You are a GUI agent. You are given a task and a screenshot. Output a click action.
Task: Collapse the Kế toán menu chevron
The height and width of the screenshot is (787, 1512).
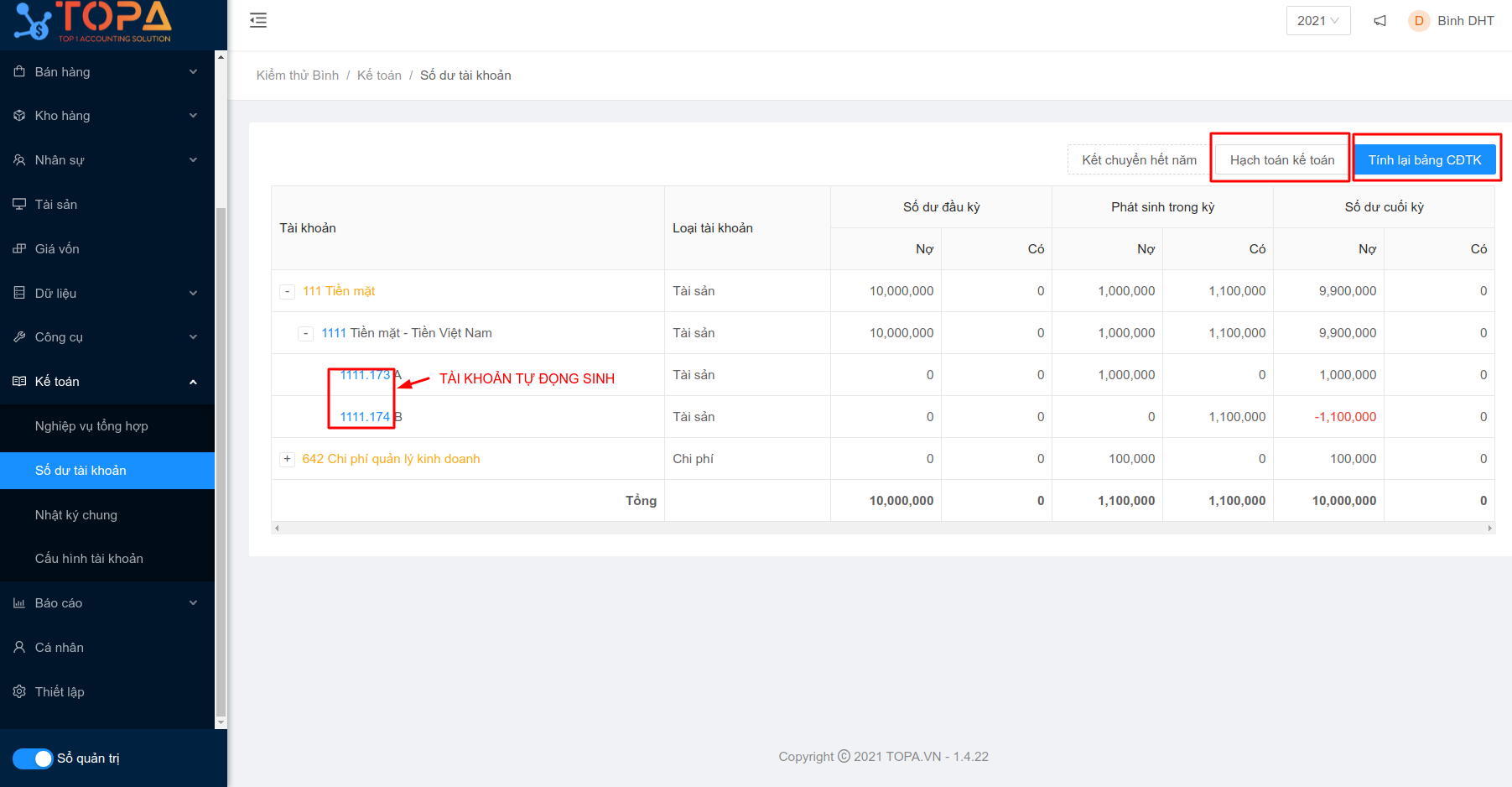[194, 382]
